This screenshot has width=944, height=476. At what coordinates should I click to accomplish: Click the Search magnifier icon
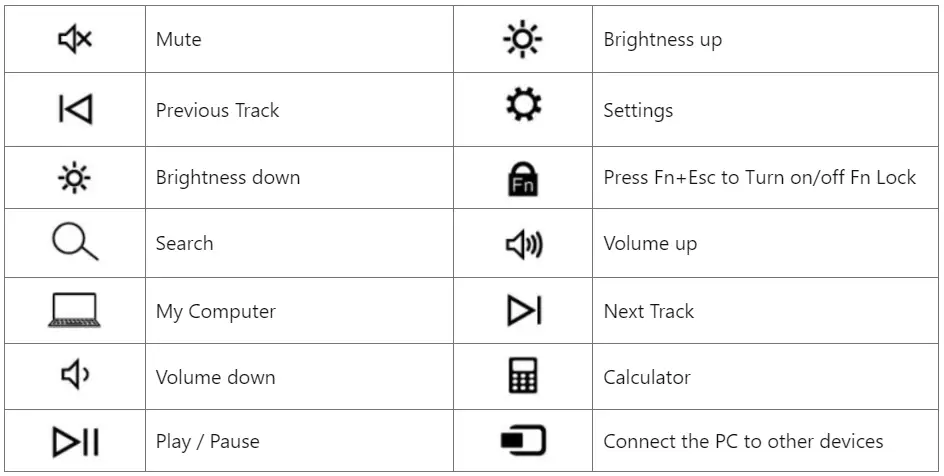(75, 243)
